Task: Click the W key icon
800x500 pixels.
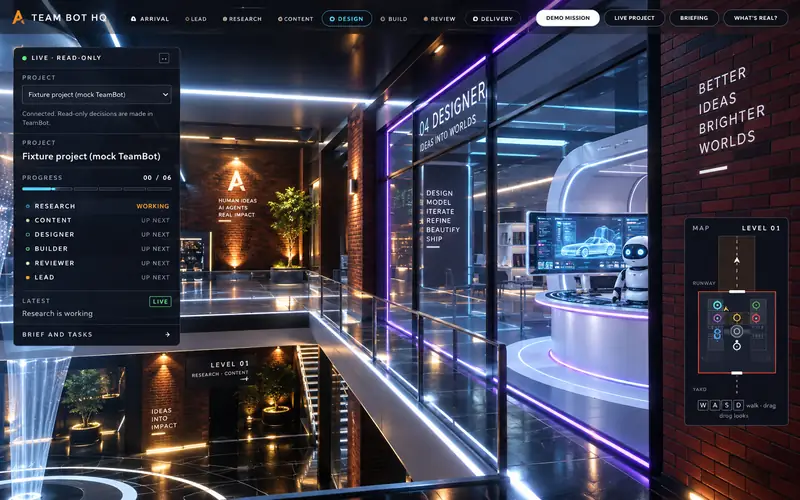Action: (703, 405)
